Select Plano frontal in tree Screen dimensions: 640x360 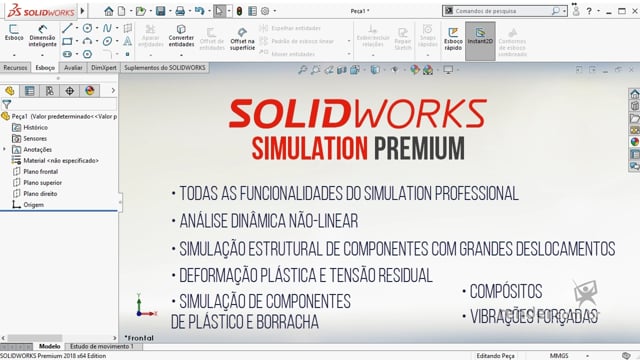tap(40, 171)
